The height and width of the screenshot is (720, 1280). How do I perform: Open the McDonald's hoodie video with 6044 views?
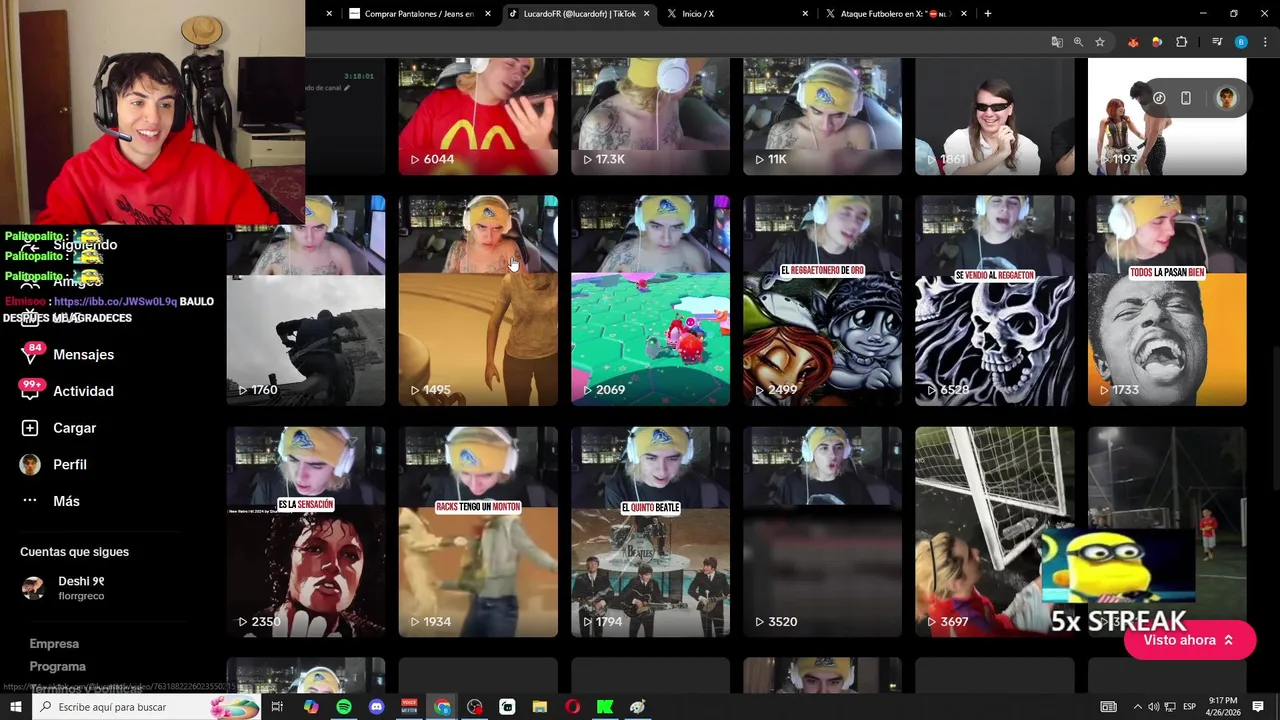[478, 116]
